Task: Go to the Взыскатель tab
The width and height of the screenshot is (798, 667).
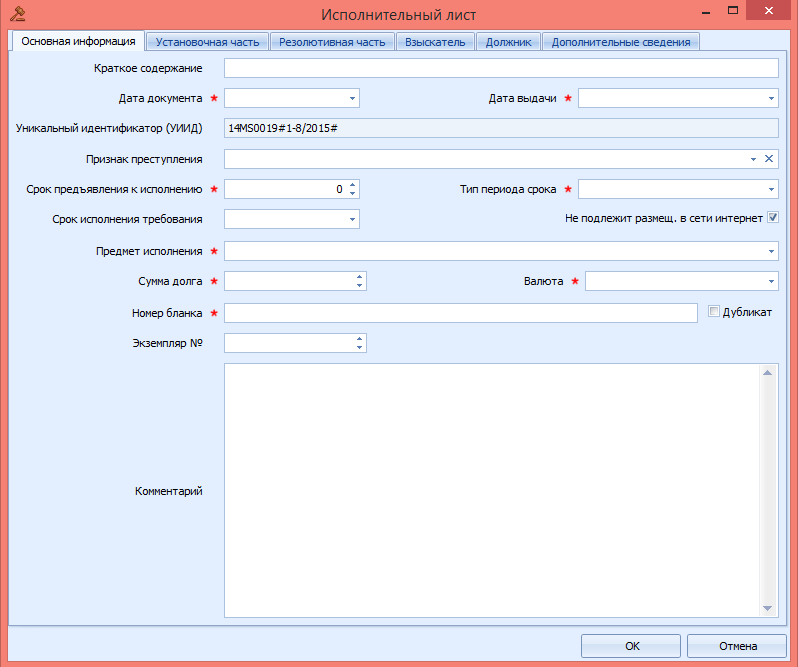Action: [435, 42]
